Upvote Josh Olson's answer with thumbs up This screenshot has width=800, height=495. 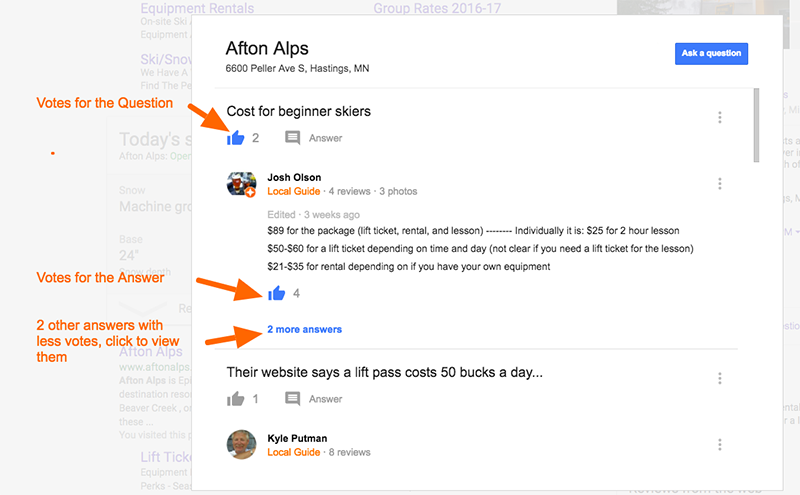[277, 293]
